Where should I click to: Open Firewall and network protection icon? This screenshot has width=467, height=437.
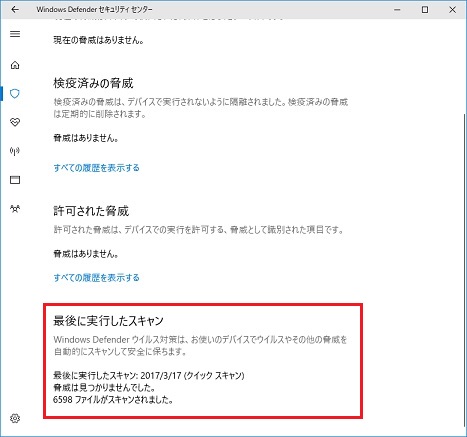[15, 151]
